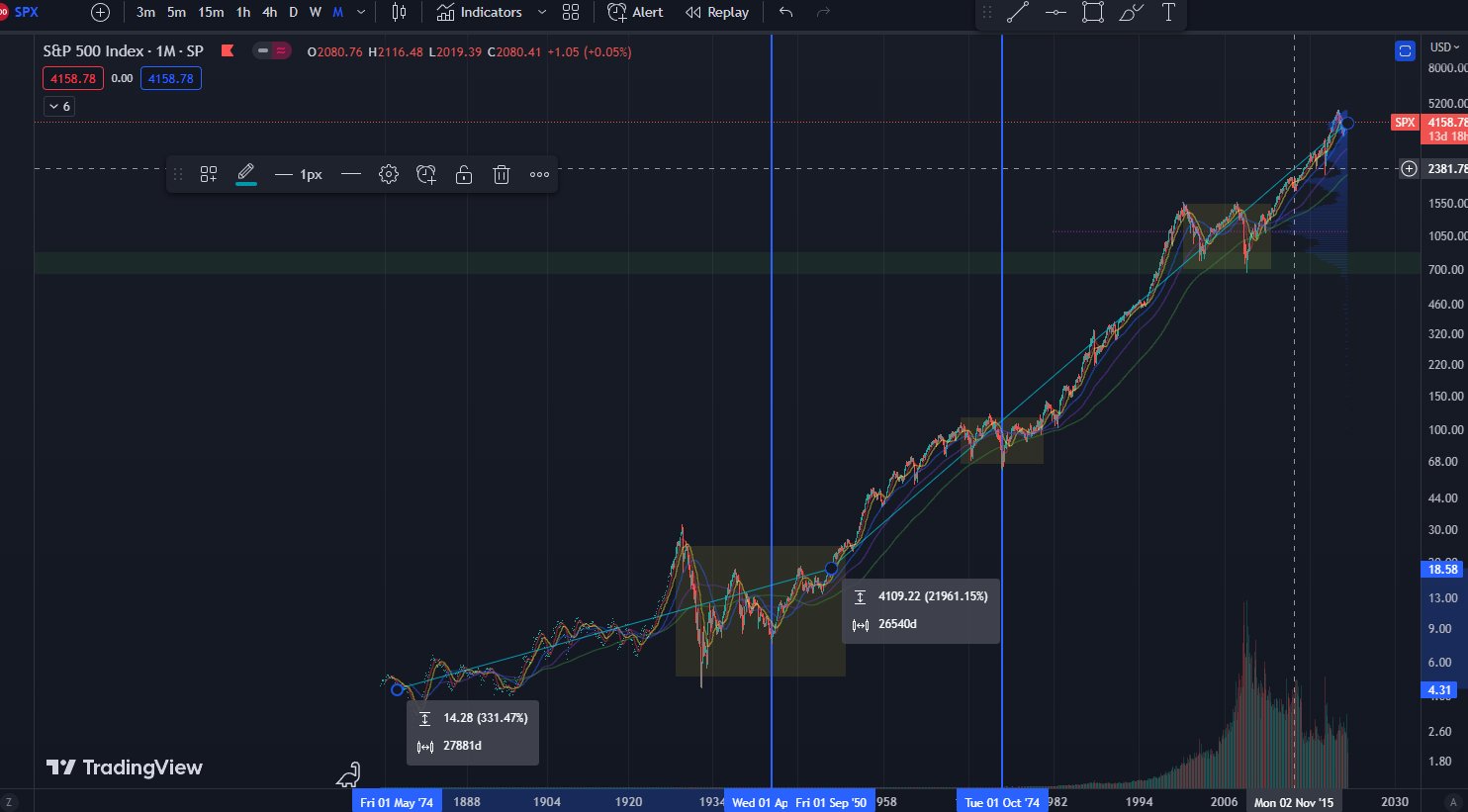Open the line style dropdown

coord(351,174)
